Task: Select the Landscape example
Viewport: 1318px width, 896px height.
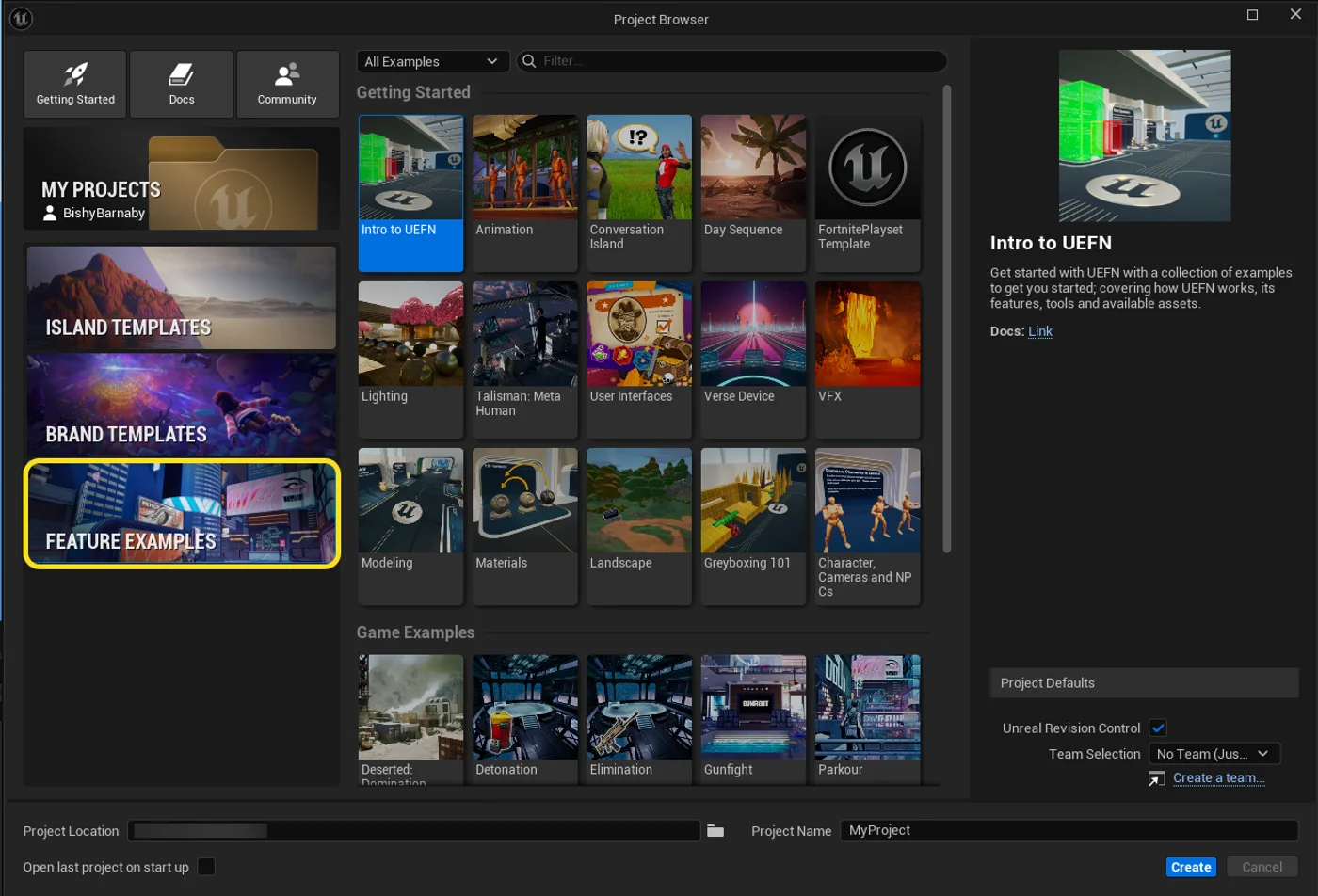Action: (639, 526)
